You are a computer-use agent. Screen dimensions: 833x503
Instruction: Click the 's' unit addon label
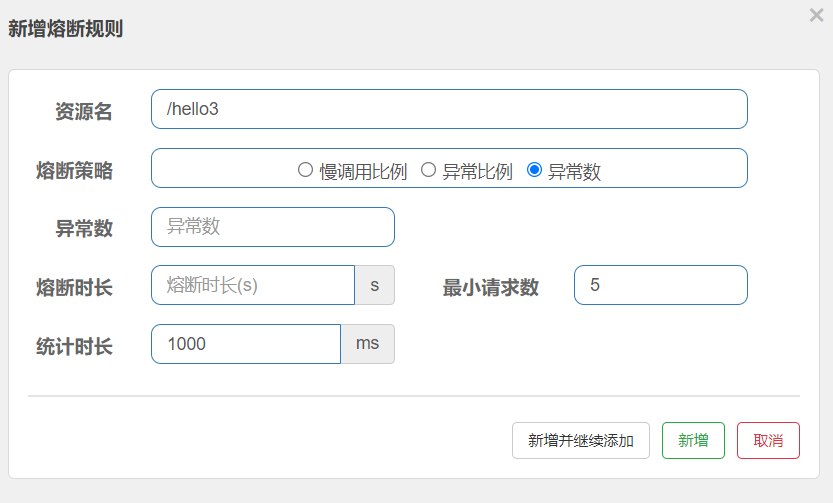(375, 285)
